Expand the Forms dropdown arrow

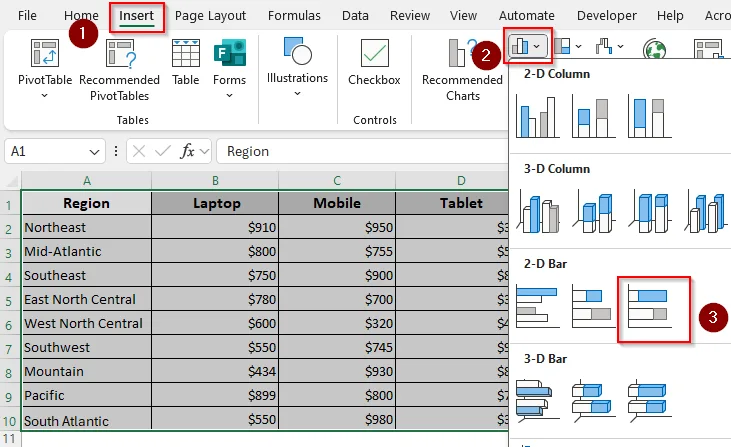229,96
